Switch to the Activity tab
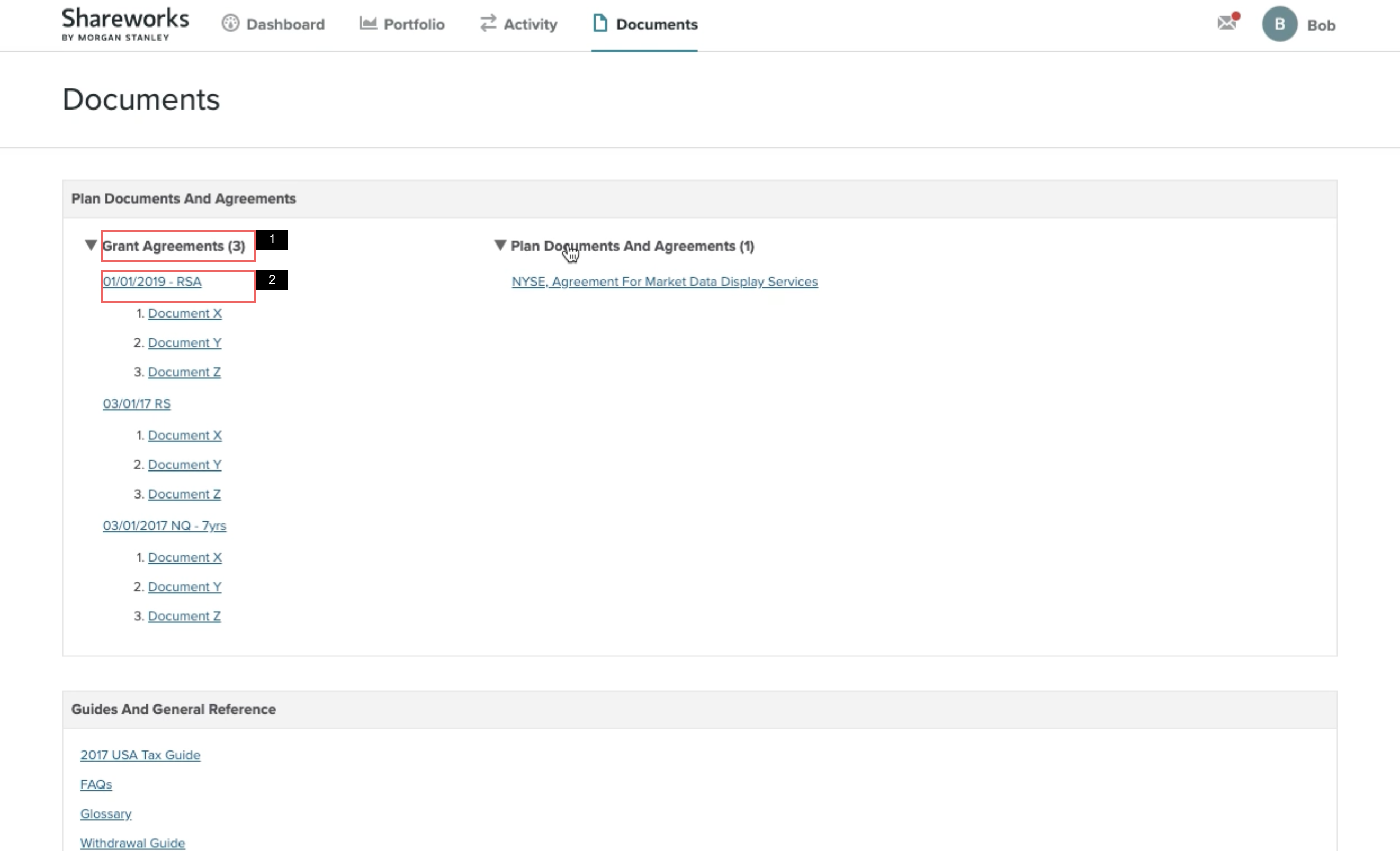 tap(530, 24)
